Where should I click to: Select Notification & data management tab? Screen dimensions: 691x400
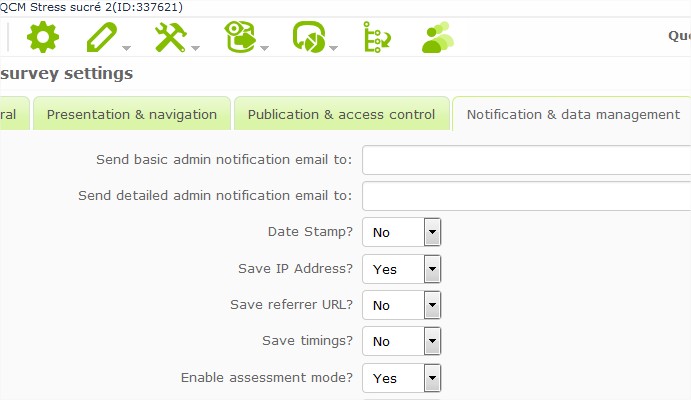coord(573,114)
